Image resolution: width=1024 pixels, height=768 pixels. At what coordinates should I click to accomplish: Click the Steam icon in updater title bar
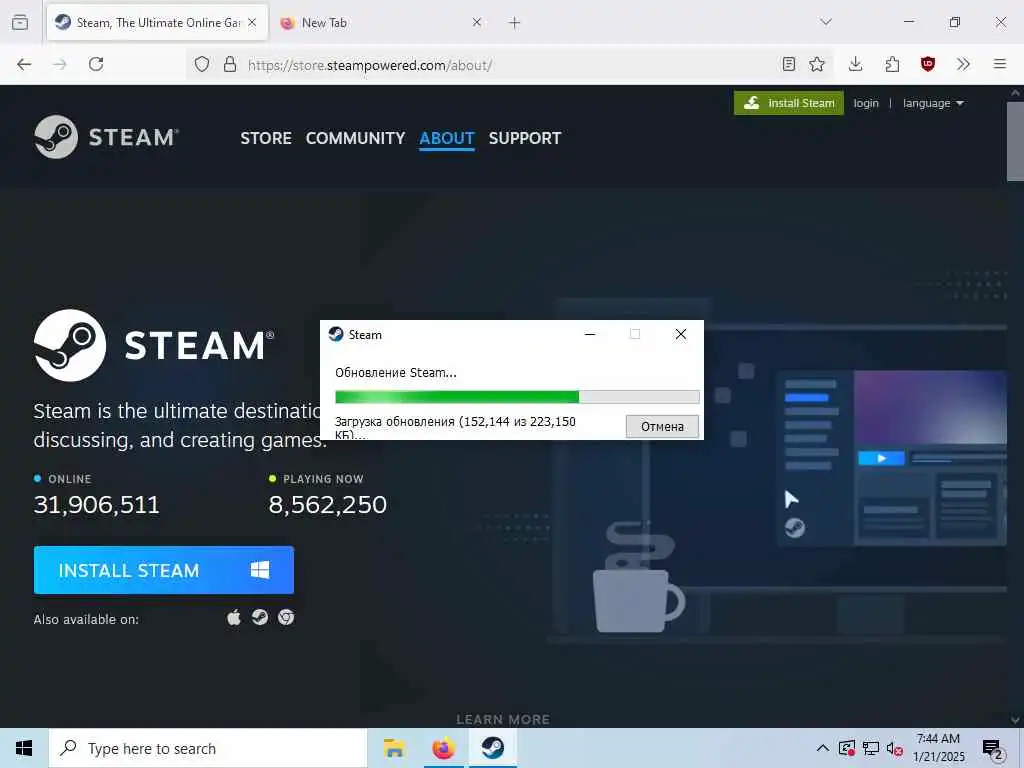pyautogui.click(x=336, y=334)
